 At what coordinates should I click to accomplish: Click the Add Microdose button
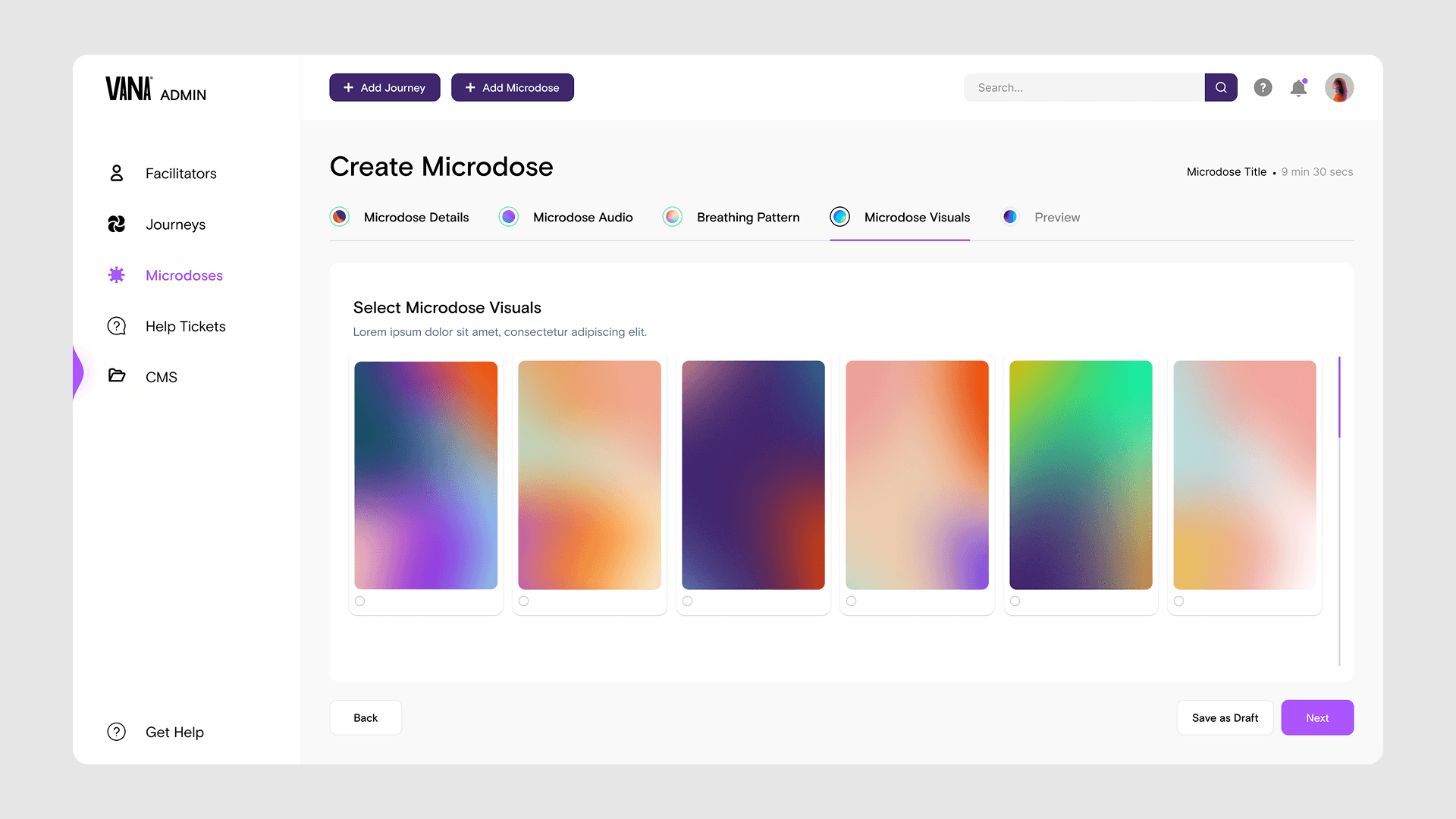513,87
